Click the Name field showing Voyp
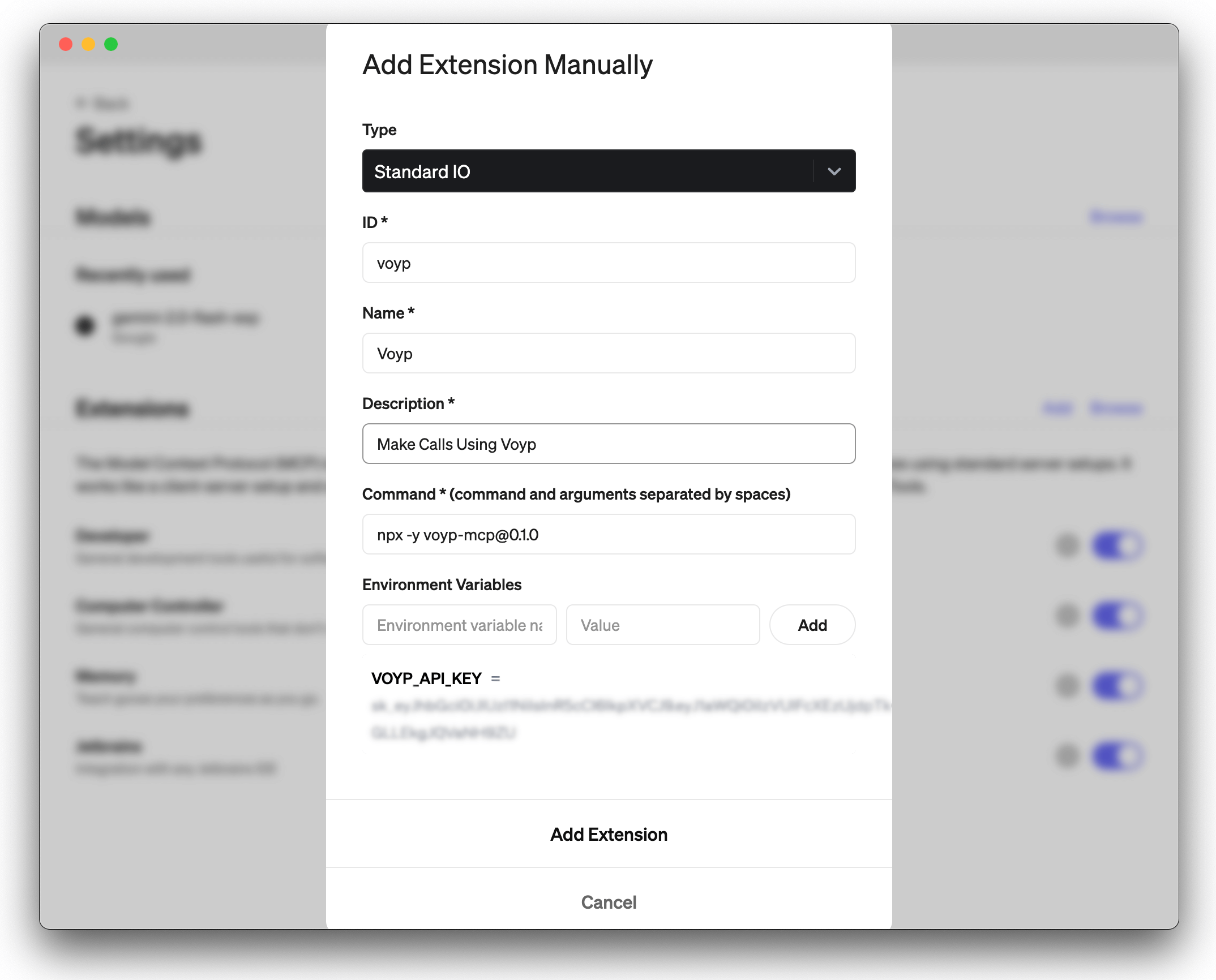1216x980 pixels. pyautogui.click(x=608, y=353)
